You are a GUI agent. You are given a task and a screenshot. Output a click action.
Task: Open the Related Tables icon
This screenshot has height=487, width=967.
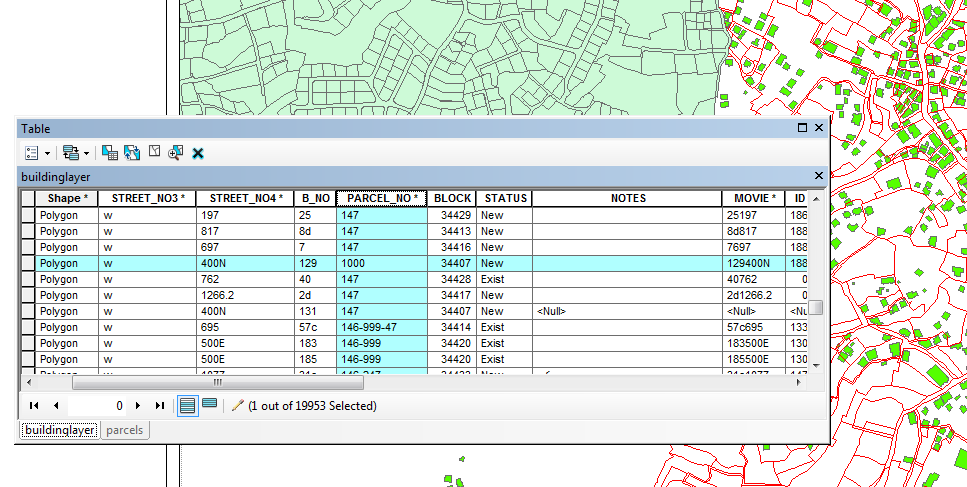tap(71, 152)
